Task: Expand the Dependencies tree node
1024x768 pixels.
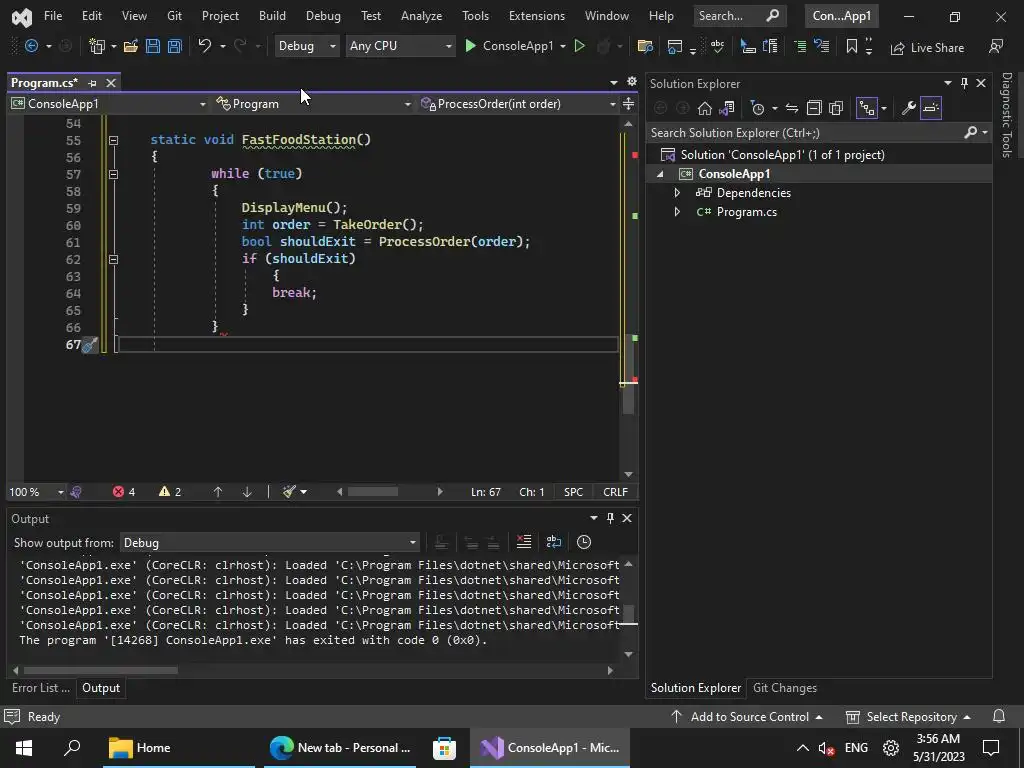Action: click(677, 193)
